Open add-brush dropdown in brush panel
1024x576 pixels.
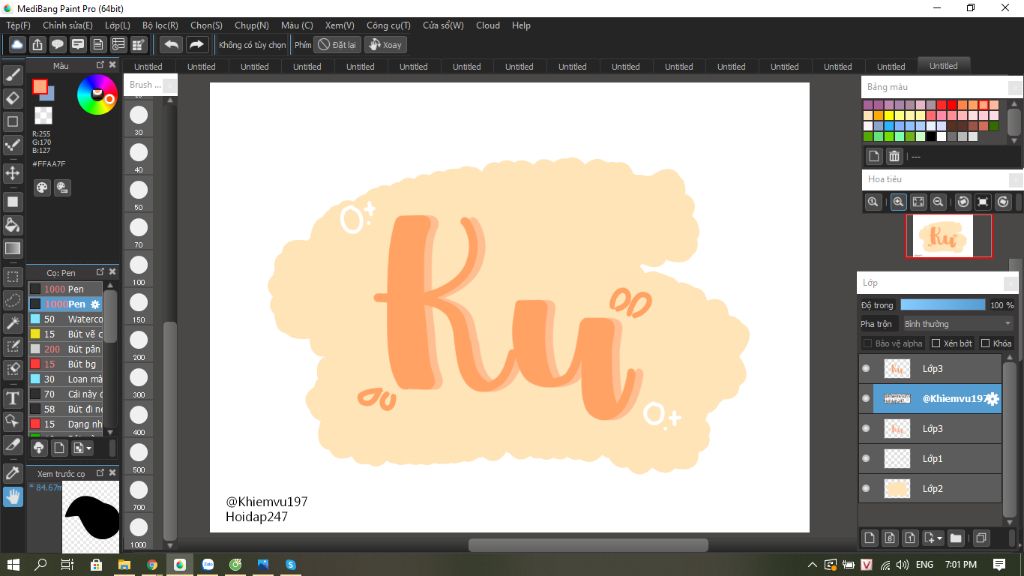tap(89, 449)
